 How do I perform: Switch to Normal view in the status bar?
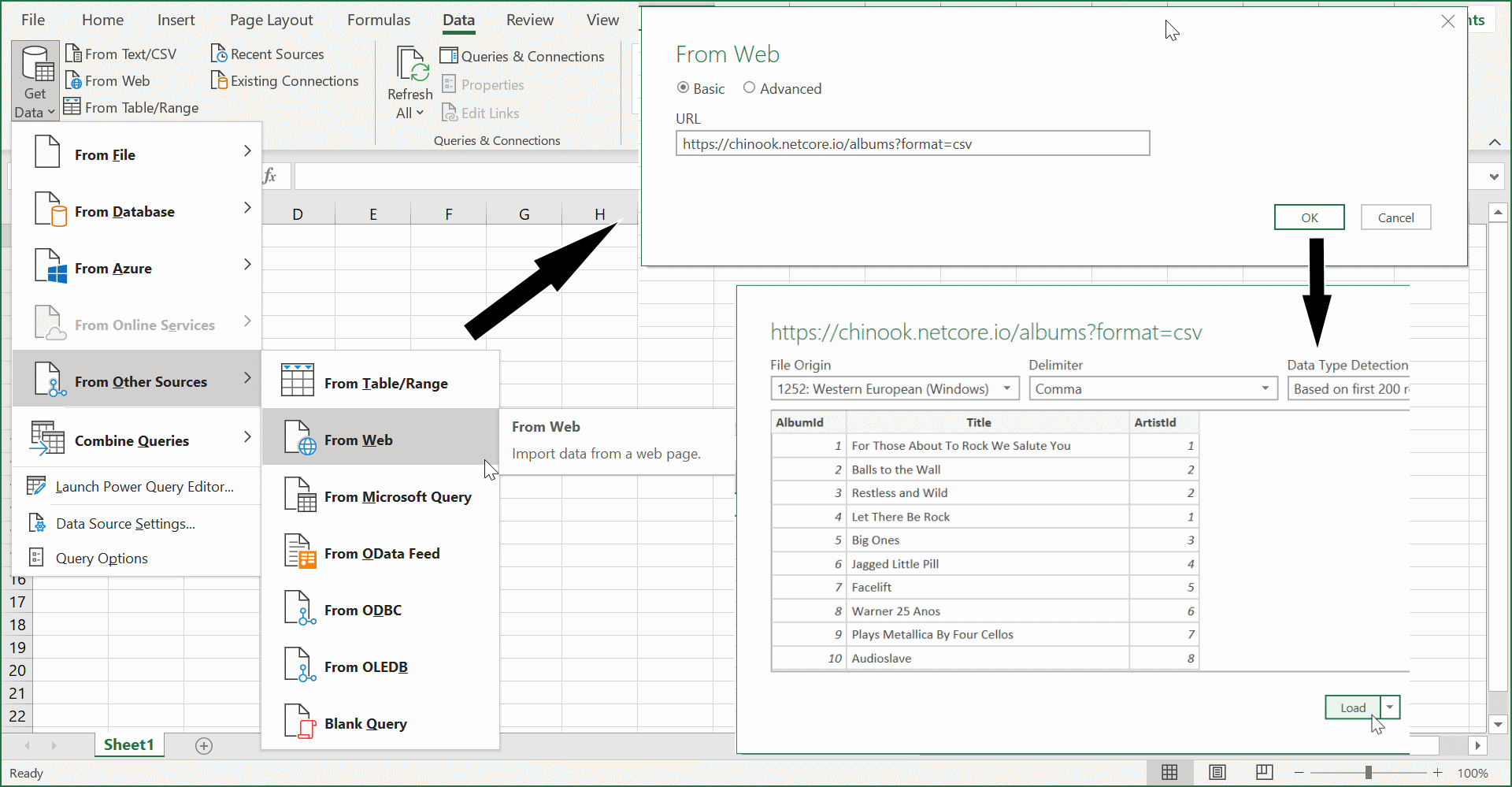point(1169,773)
